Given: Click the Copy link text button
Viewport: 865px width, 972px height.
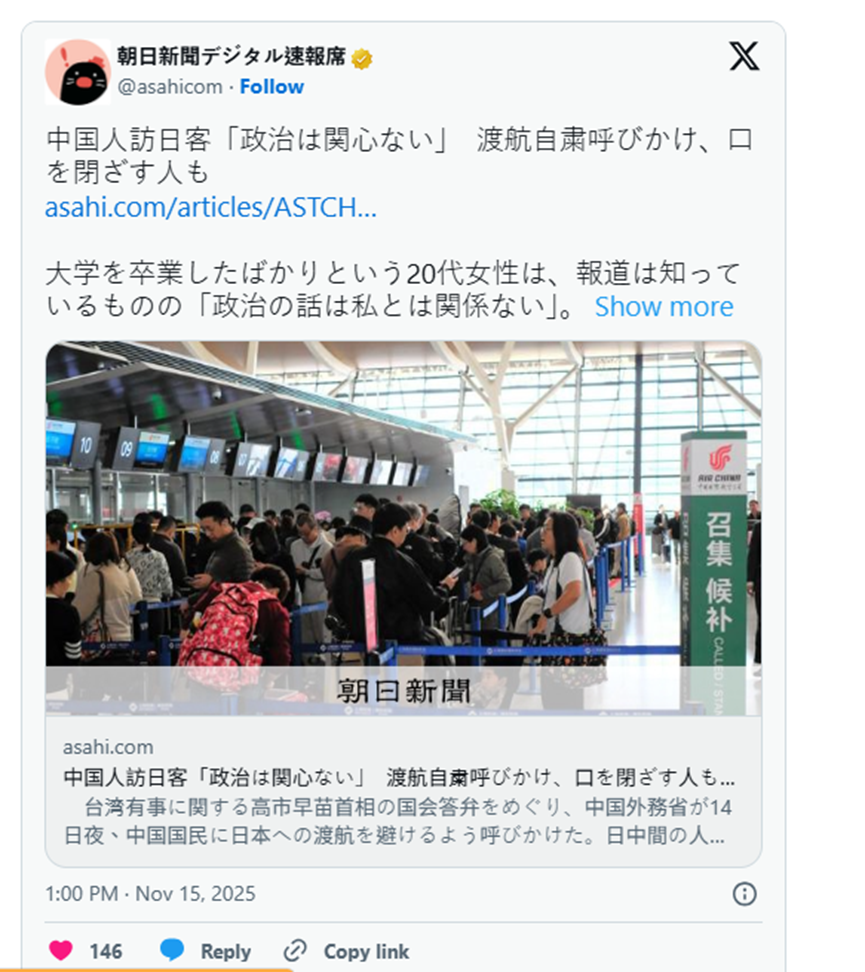Looking at the screenshot, I should 366,951.
